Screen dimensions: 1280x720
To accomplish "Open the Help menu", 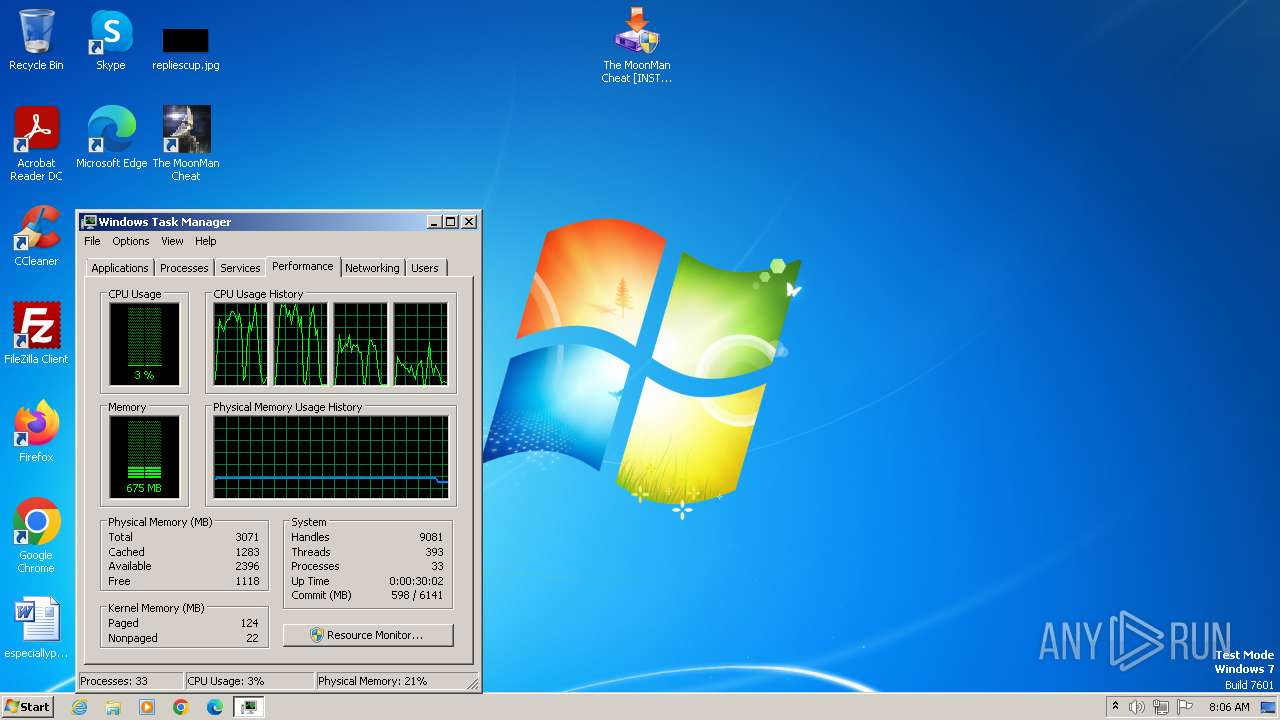I will 205,241.
